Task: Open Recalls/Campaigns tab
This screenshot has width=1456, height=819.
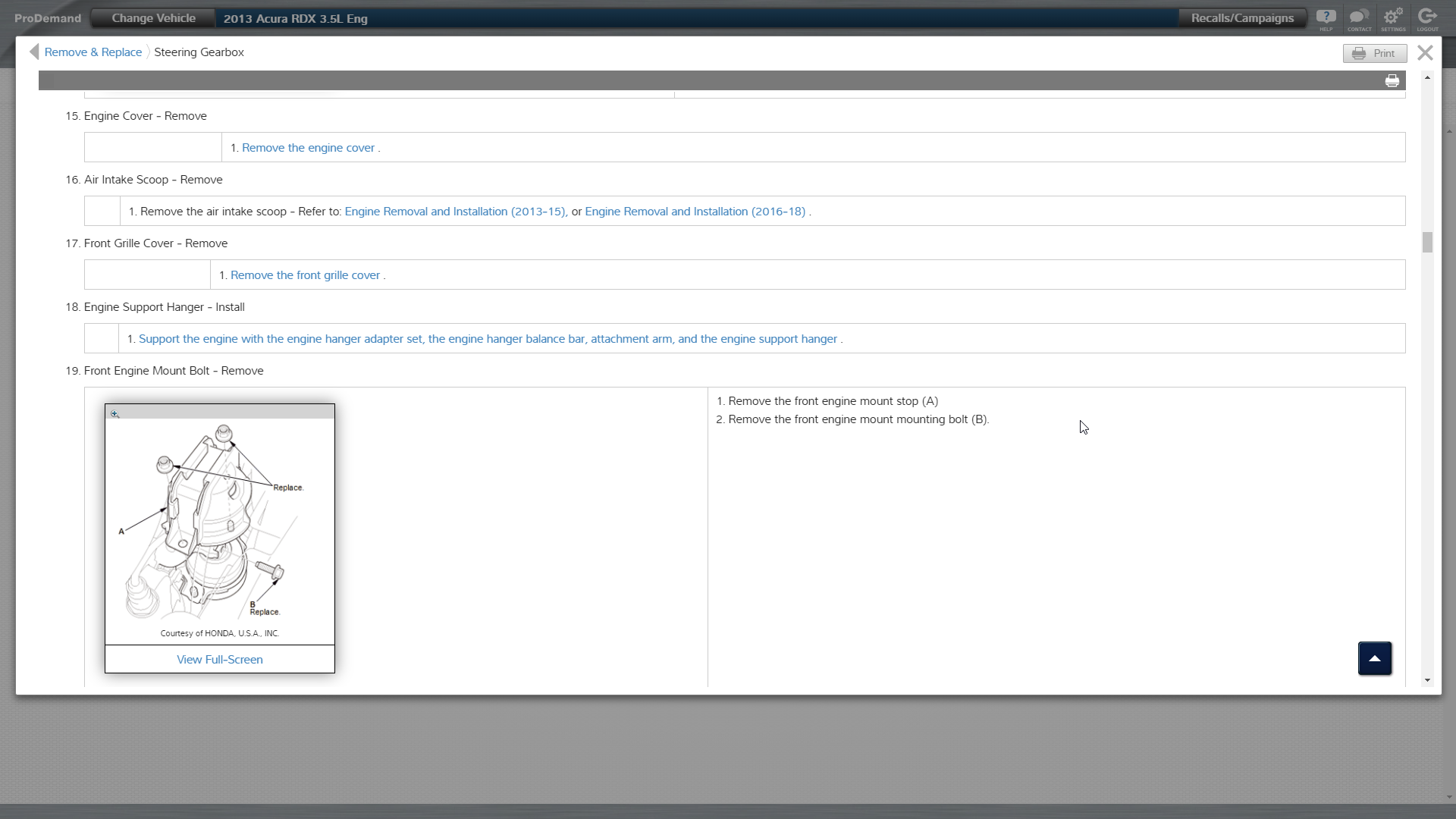Action: point(1241,18)
